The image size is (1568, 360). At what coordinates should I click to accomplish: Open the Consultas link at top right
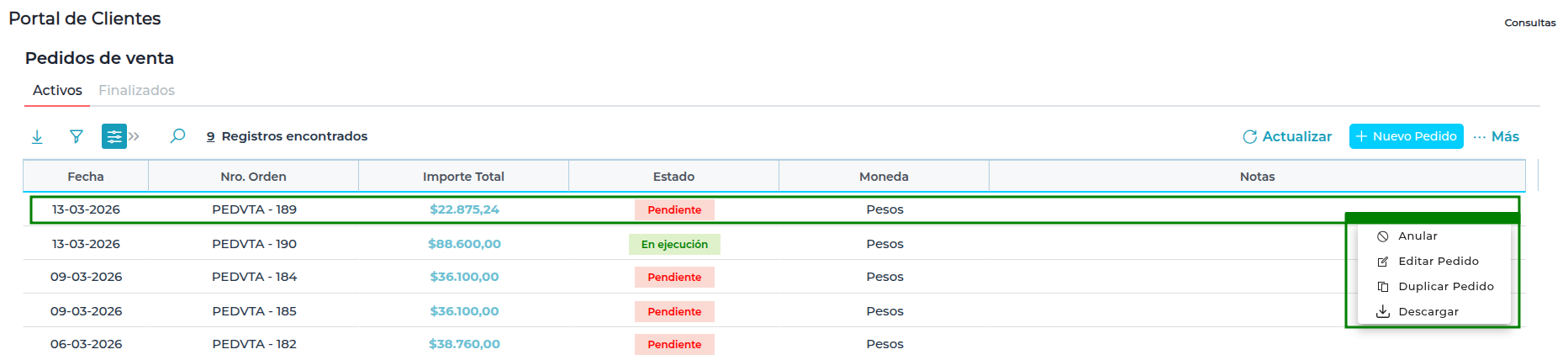pos(1529,23)
